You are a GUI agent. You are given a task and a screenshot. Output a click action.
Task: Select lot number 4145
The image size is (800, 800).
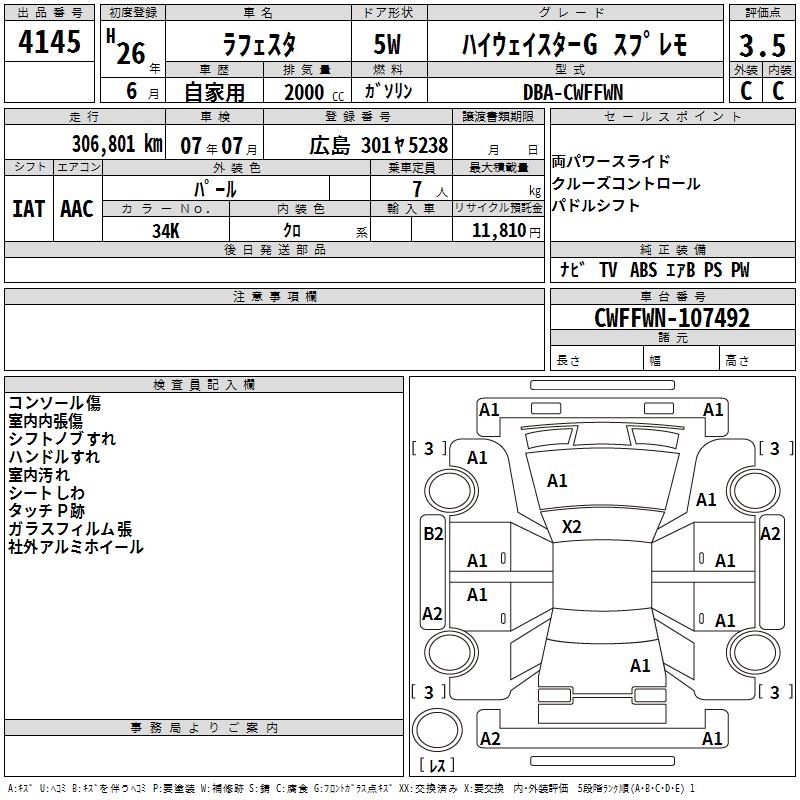pyautogui.click(x=49, y=41)
